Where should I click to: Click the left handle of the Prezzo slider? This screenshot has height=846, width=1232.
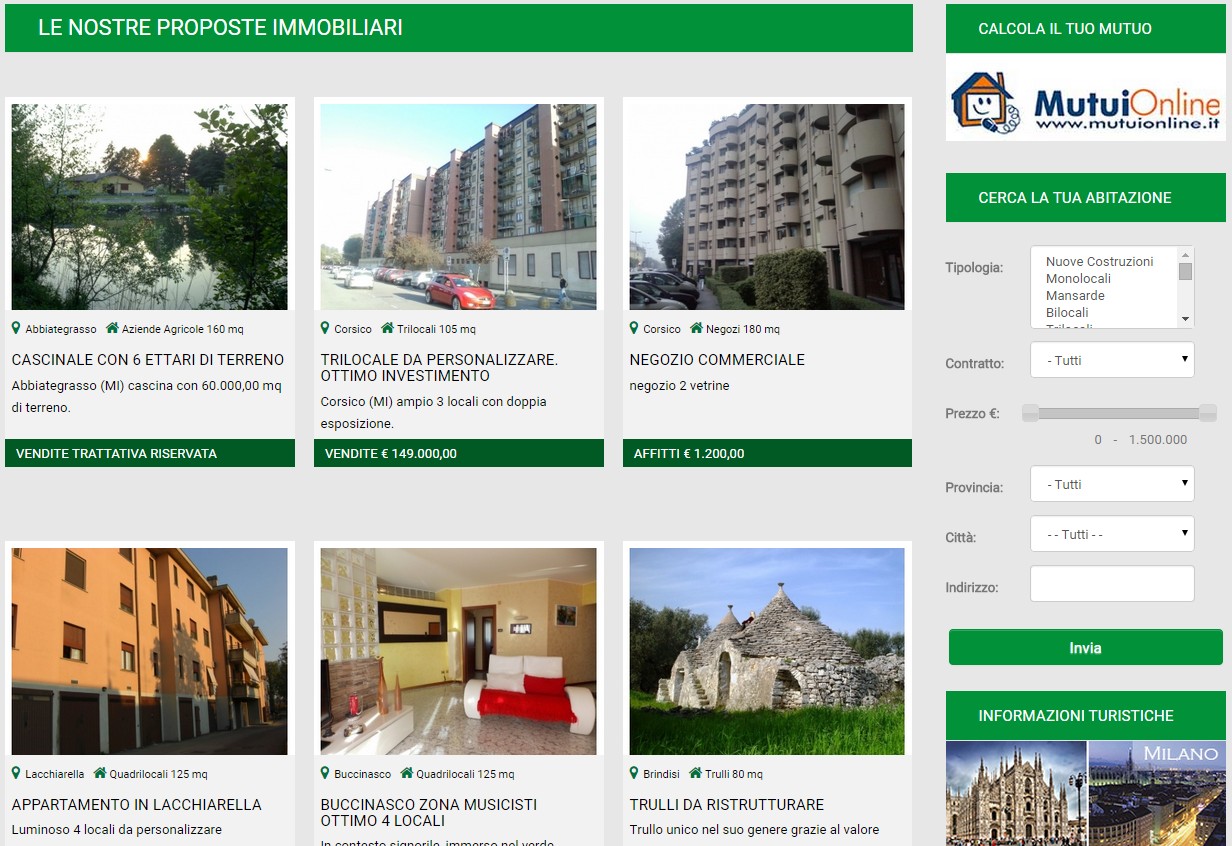click(x=1030, y=413)
